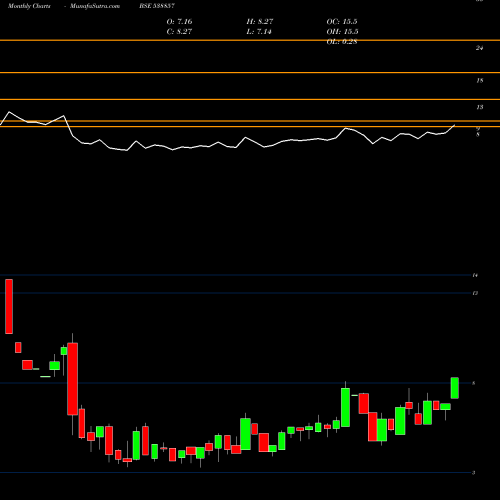Click the 'L: 7.14' low value
500x500 pixels.
(x=259, y=32)
